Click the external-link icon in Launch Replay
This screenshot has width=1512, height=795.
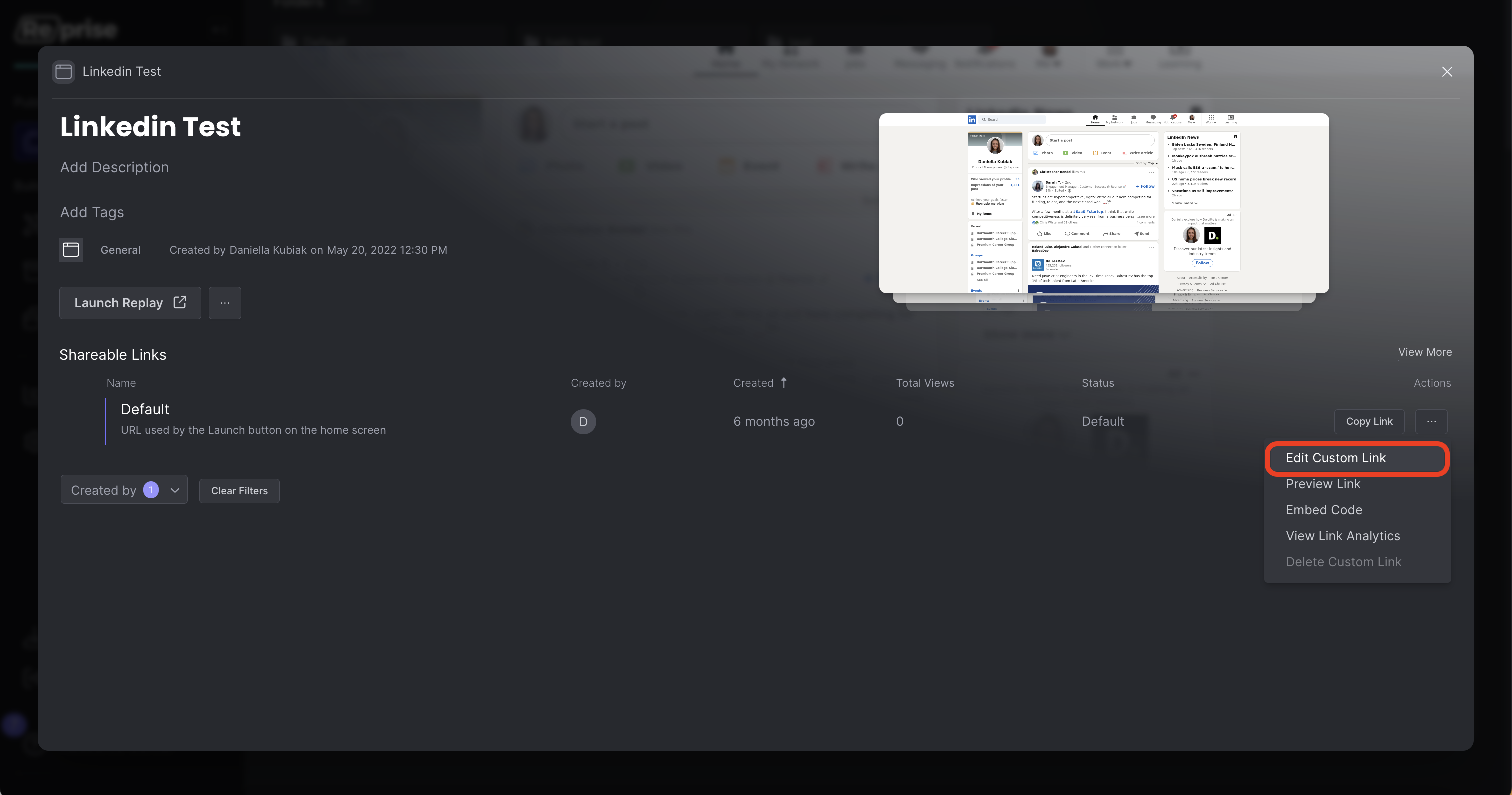(180, 302)
